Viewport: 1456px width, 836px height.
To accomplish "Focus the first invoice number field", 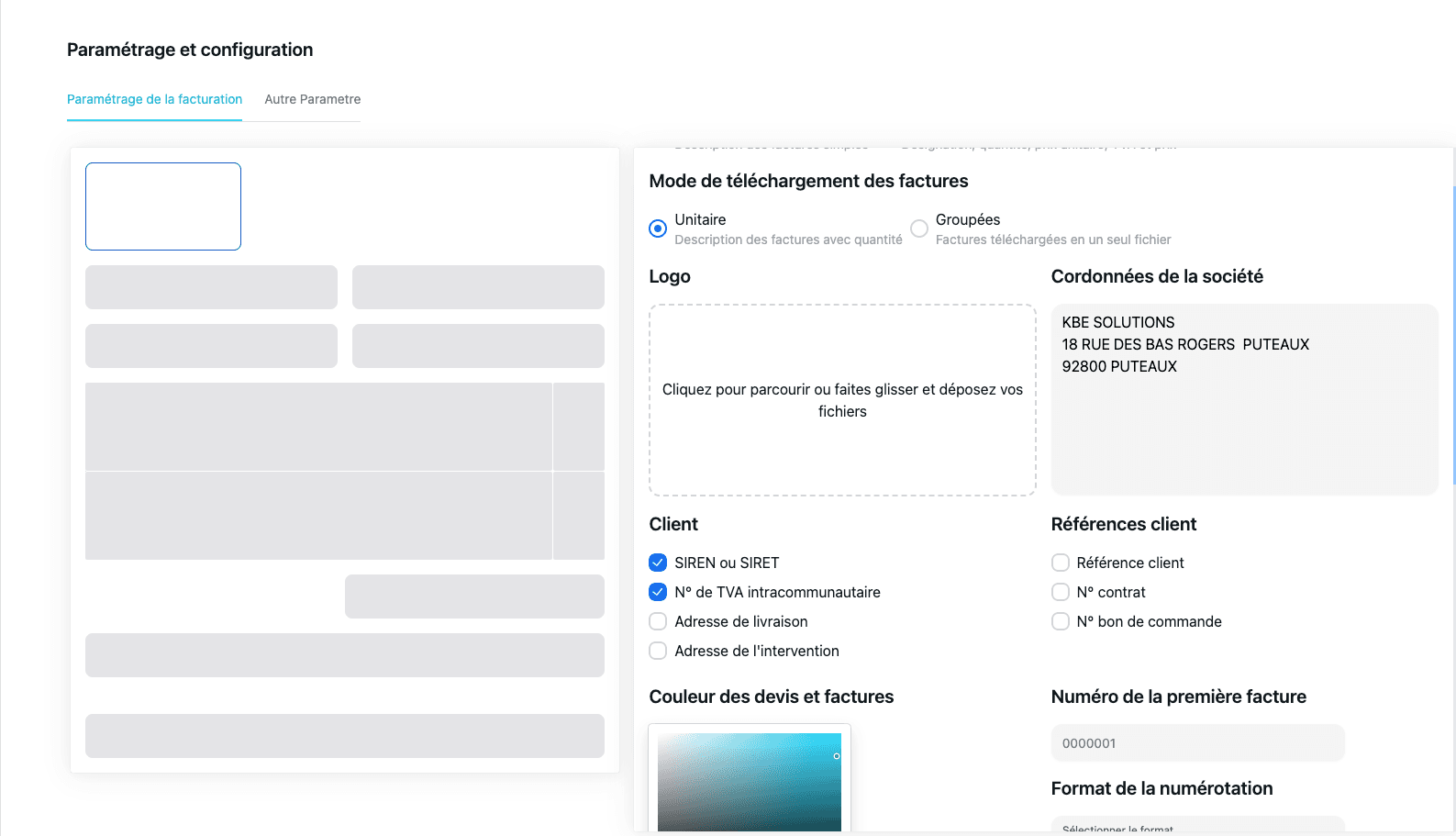I will pos(1197,743).
